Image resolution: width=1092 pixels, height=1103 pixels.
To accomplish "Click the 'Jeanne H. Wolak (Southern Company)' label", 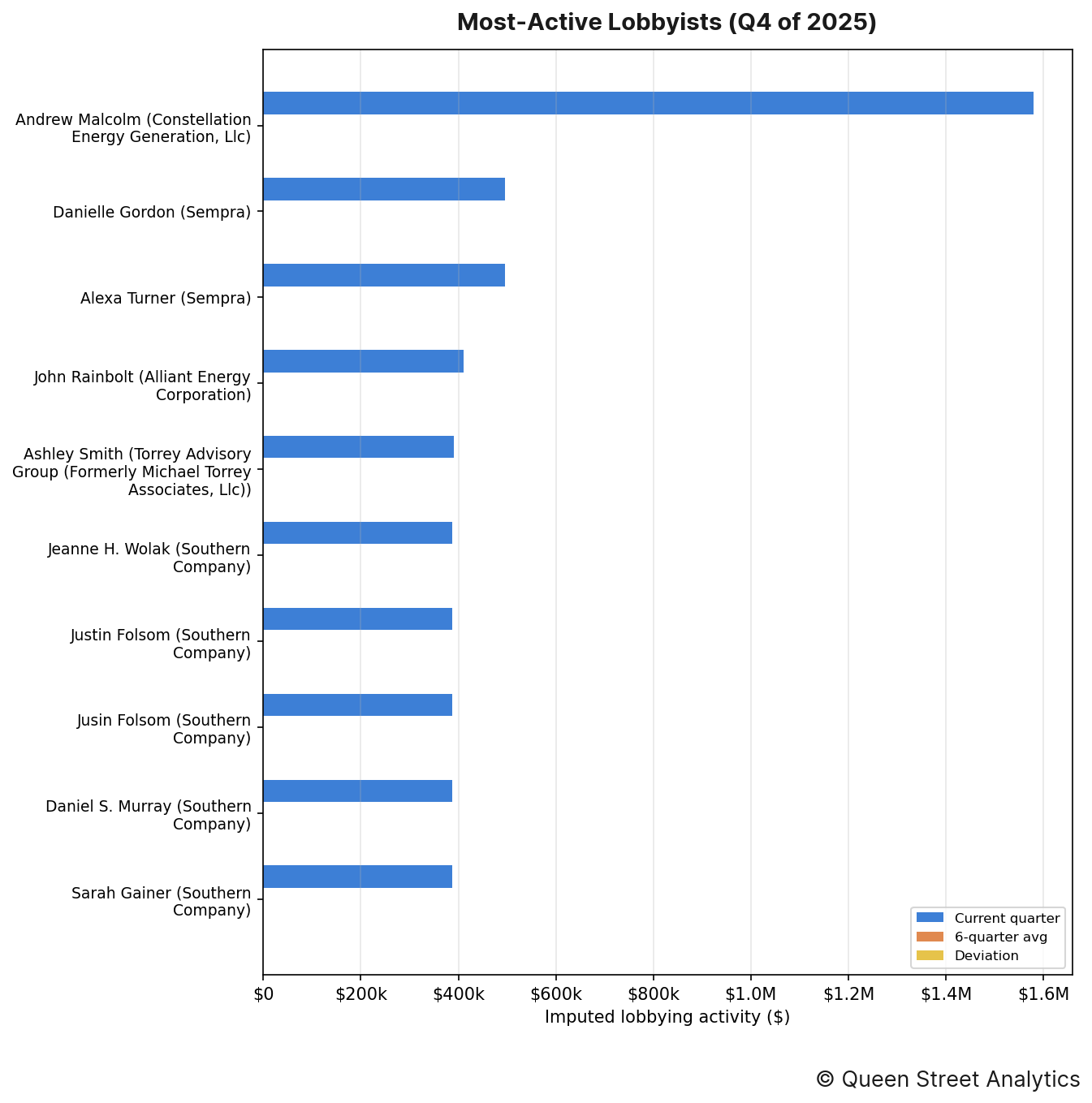I will pos(149,558).
